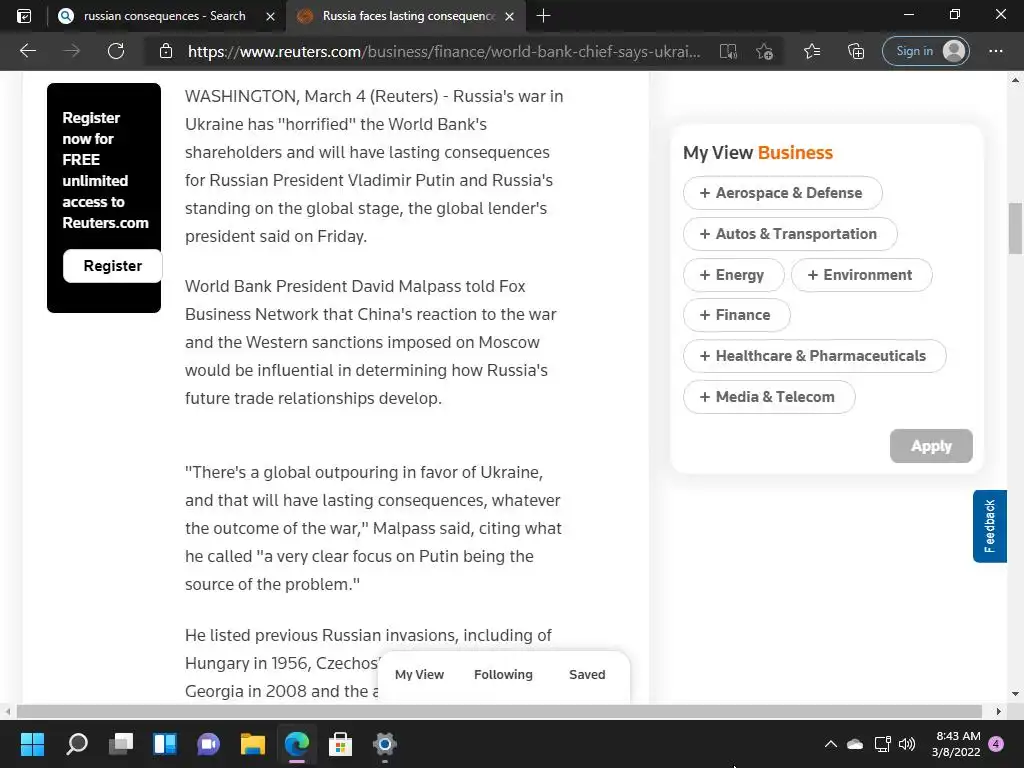
Task: Click the network tray icon
Action: tap(882, 744)
